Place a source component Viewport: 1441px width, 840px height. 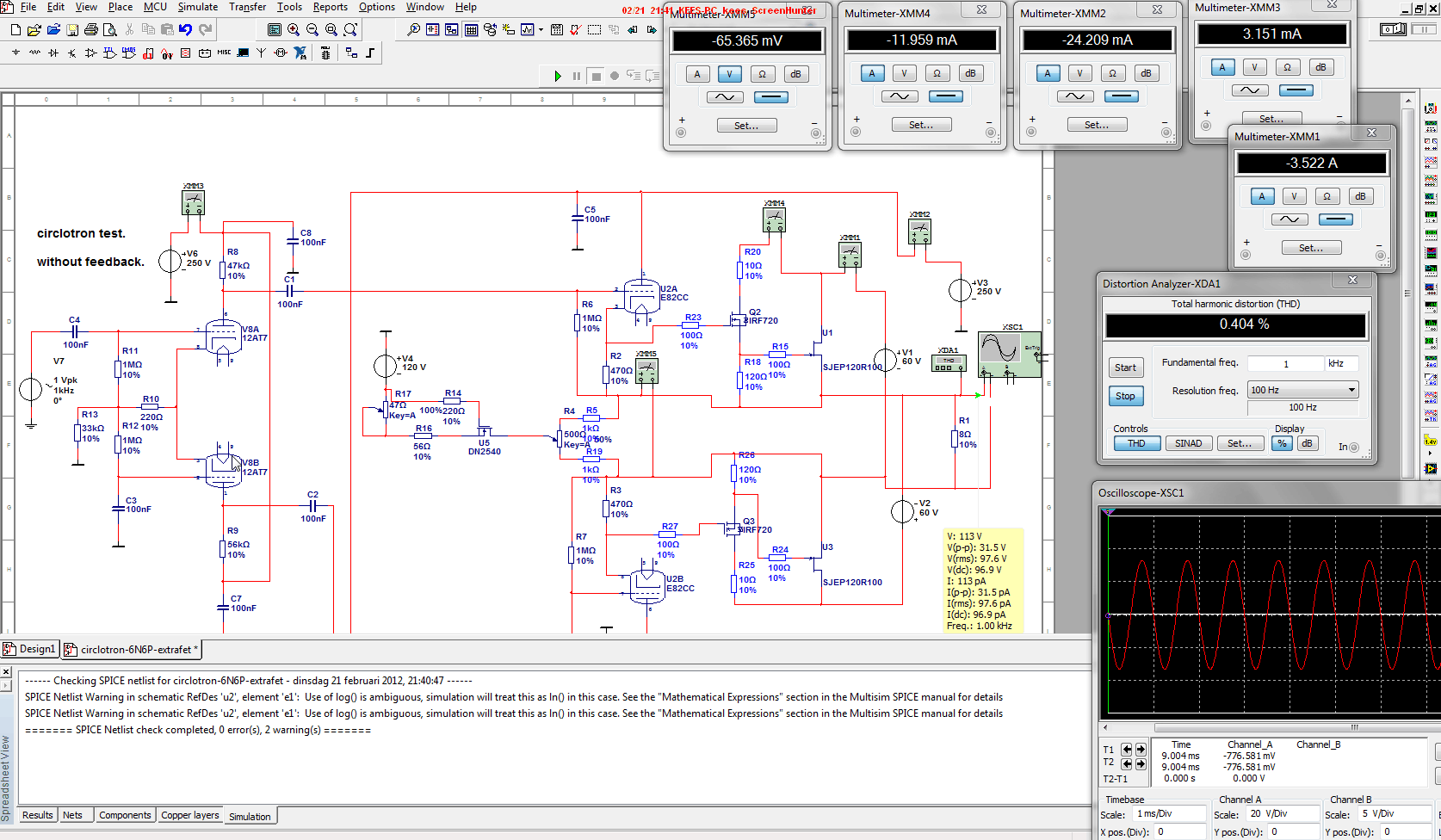(15, 52)
